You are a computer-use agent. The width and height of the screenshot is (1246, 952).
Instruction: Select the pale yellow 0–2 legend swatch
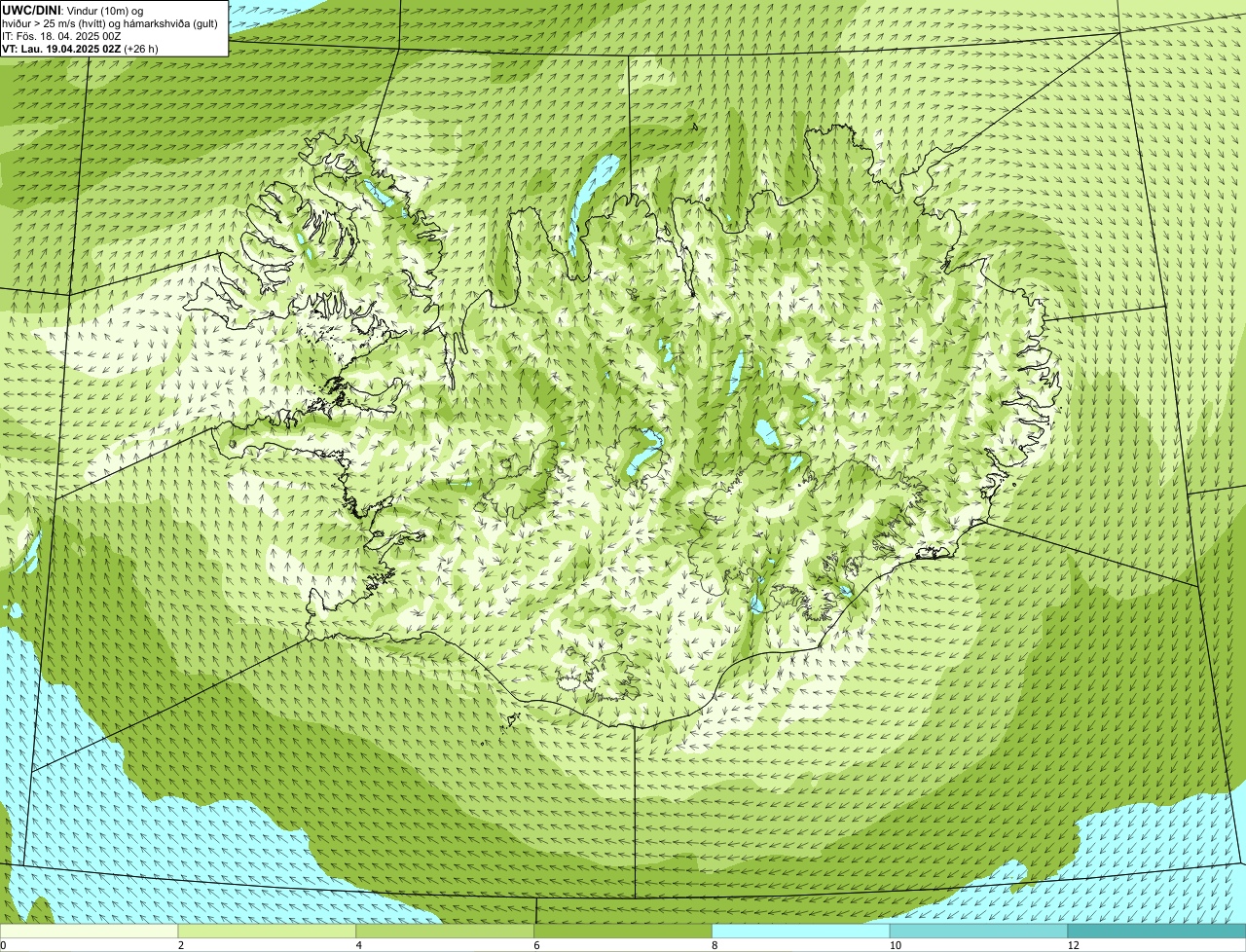89,931
